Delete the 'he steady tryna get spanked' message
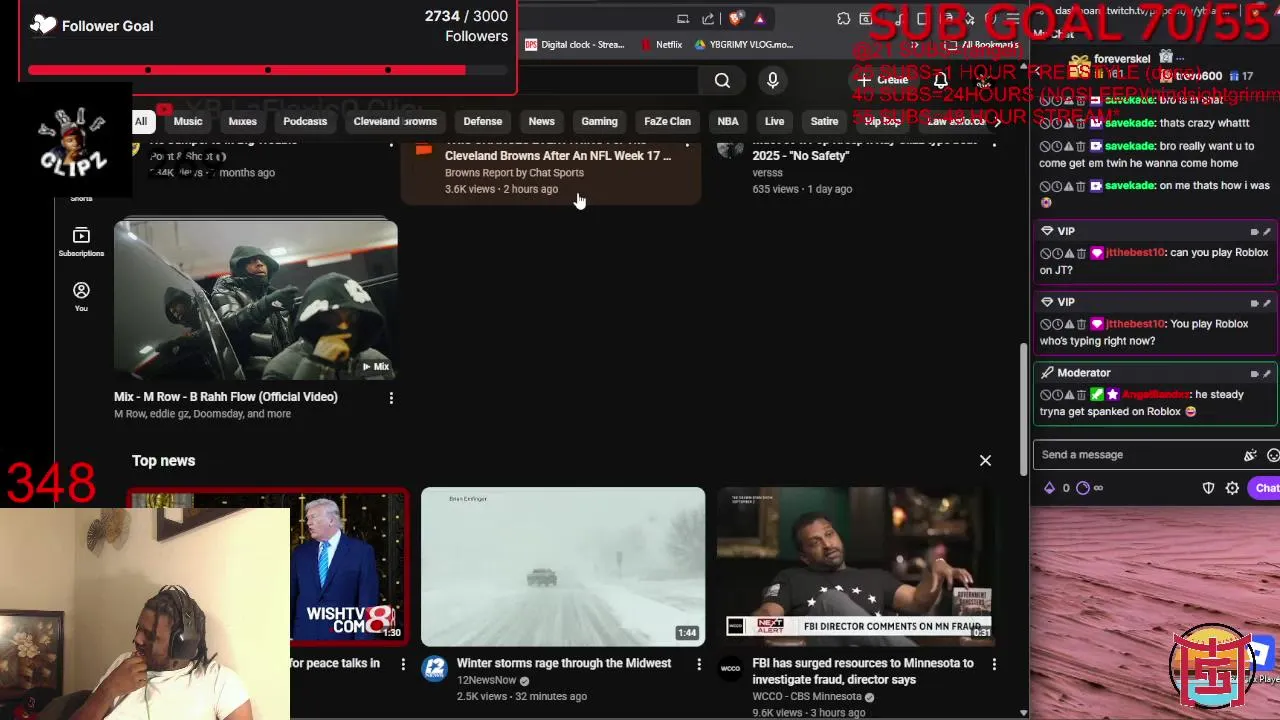1280x720 pixels. (1081, 396)
